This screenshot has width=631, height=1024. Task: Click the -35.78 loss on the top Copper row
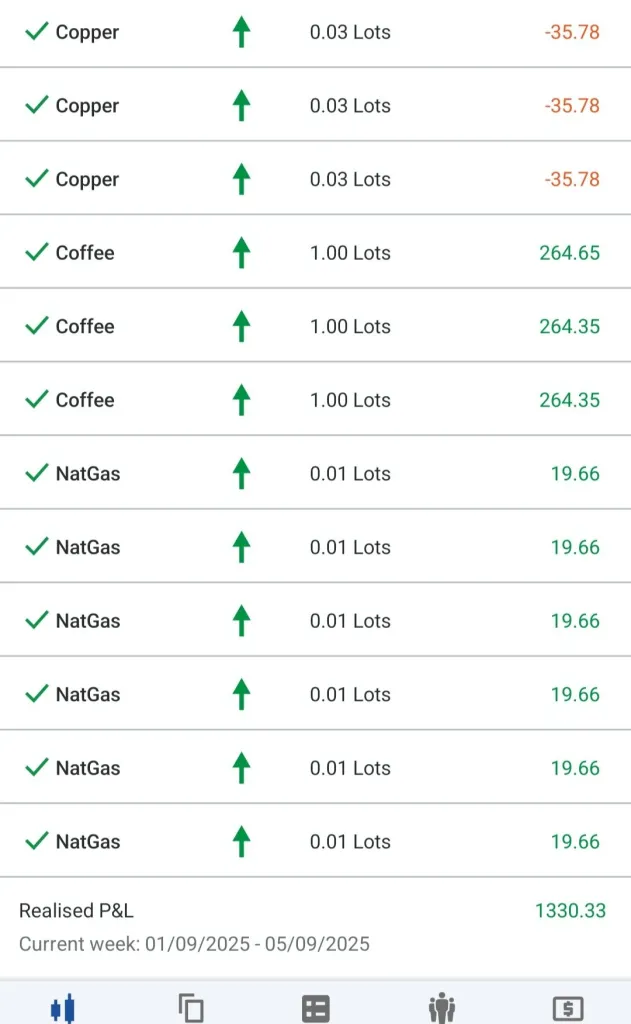coord(572,32)
